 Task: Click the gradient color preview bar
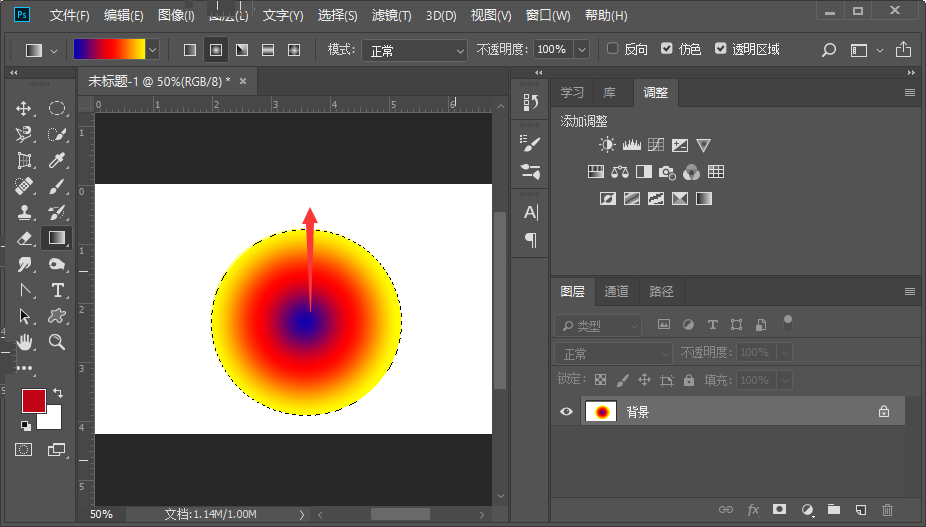pos(109,50)
